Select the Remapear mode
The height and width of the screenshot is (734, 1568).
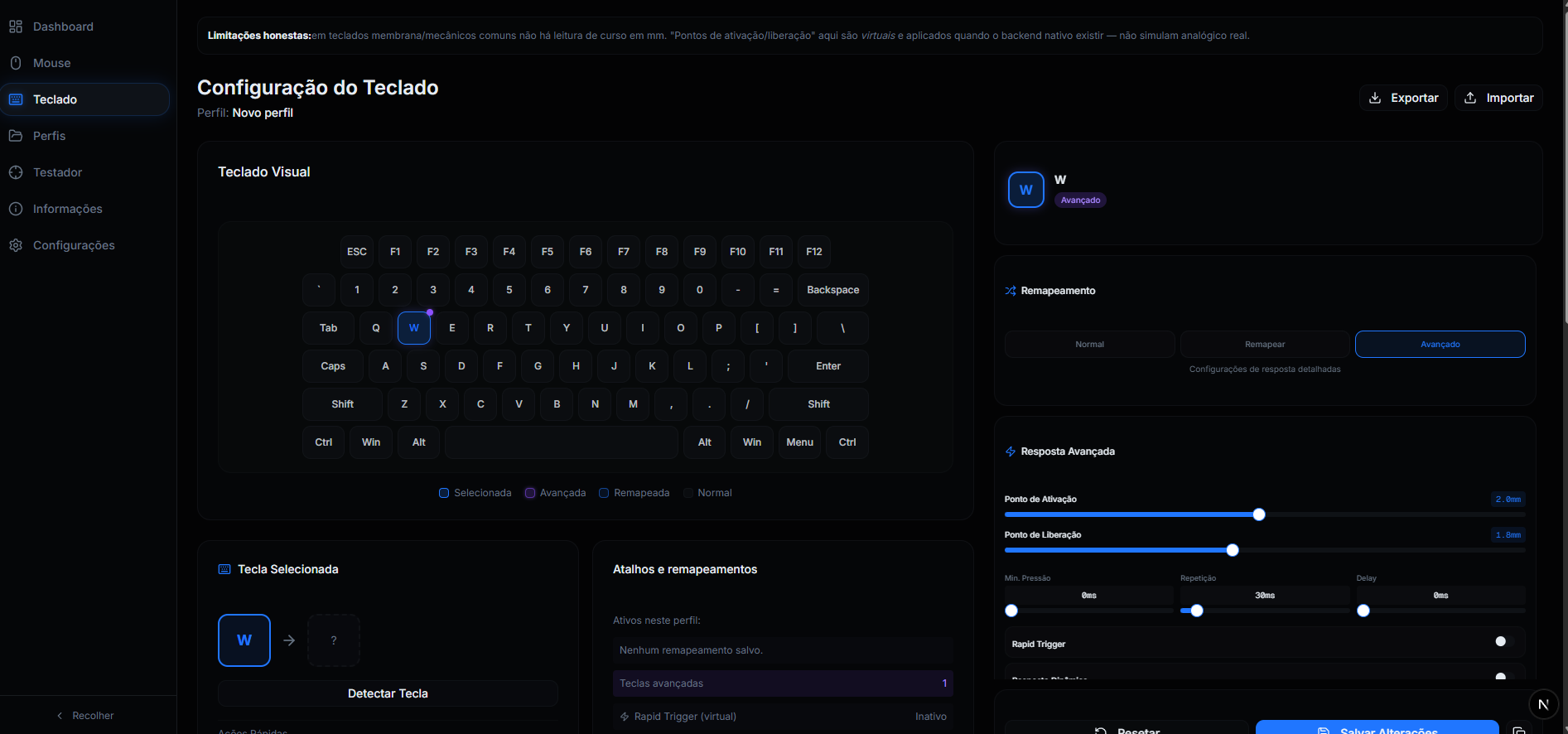point(1265,344)
